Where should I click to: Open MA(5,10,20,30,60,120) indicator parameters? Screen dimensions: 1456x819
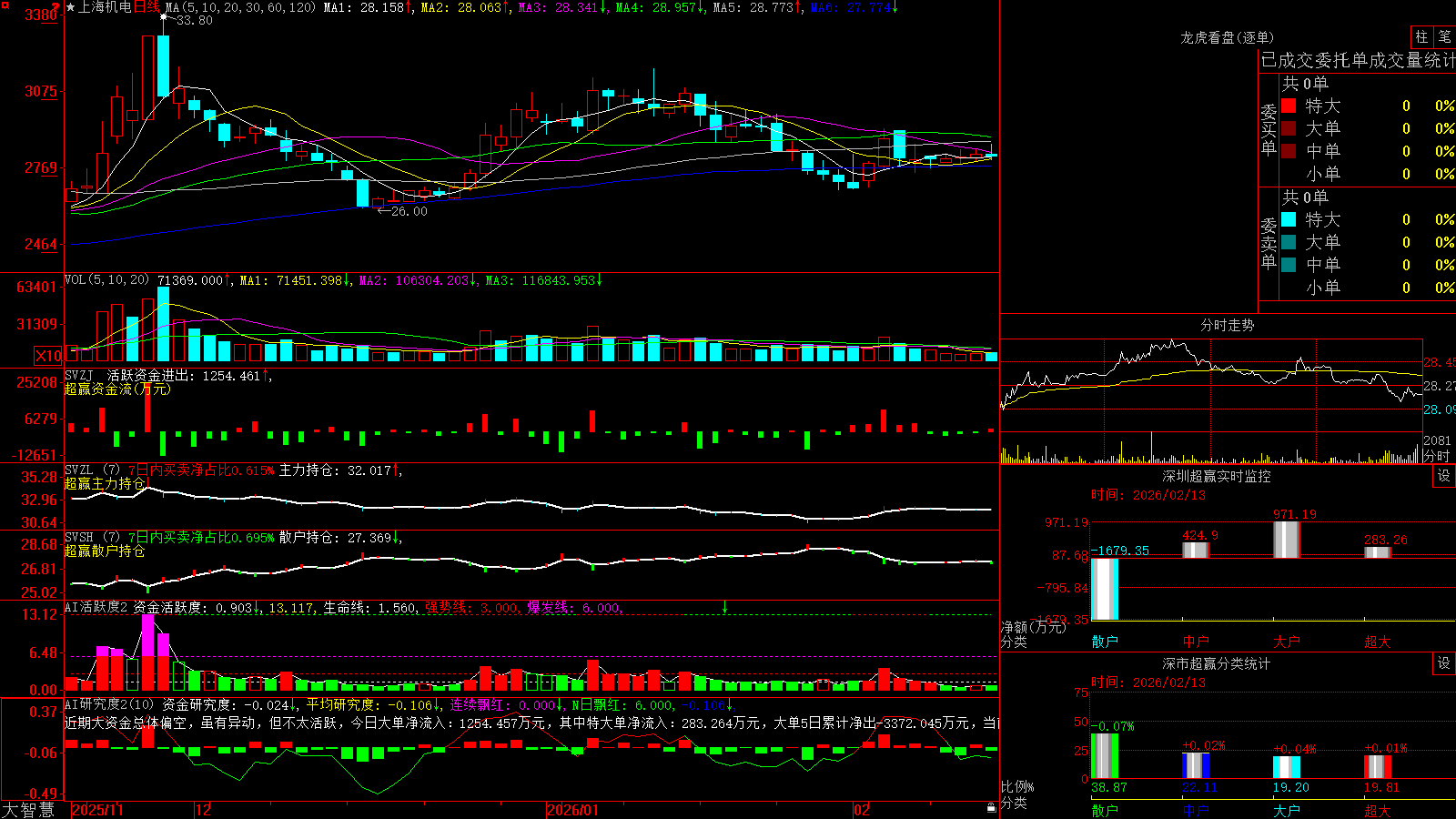240,7
